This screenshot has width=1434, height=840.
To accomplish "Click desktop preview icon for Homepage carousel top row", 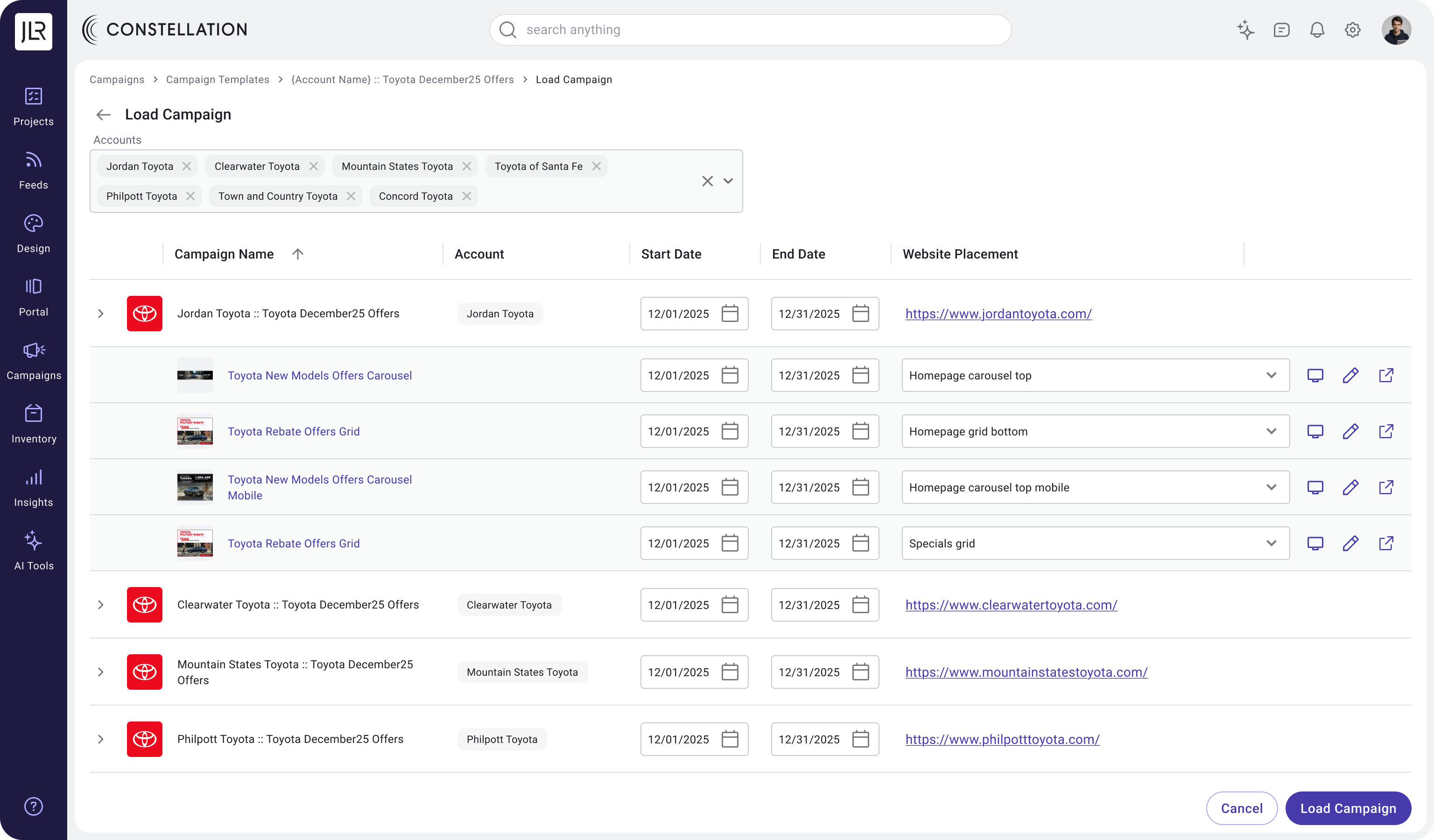I will [1314, 375].
